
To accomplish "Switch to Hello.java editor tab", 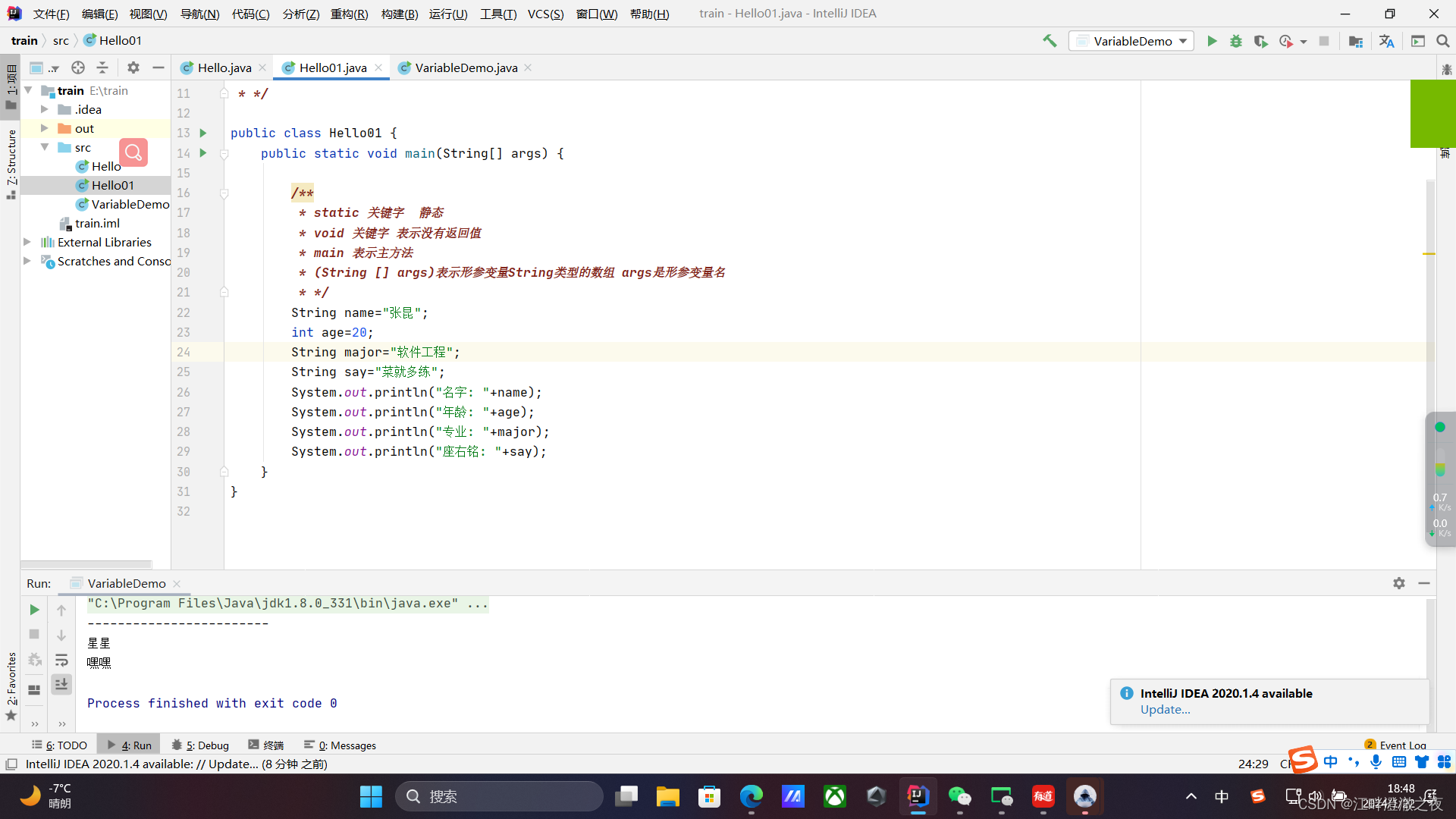I will tap(224, 67).
